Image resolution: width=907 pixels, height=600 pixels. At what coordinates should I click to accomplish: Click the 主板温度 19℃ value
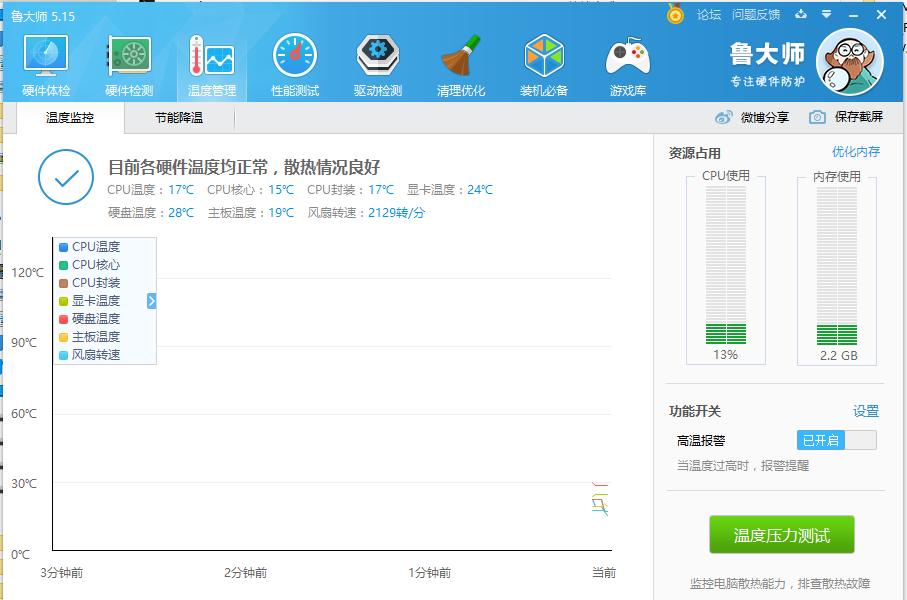tap(281, 213)
